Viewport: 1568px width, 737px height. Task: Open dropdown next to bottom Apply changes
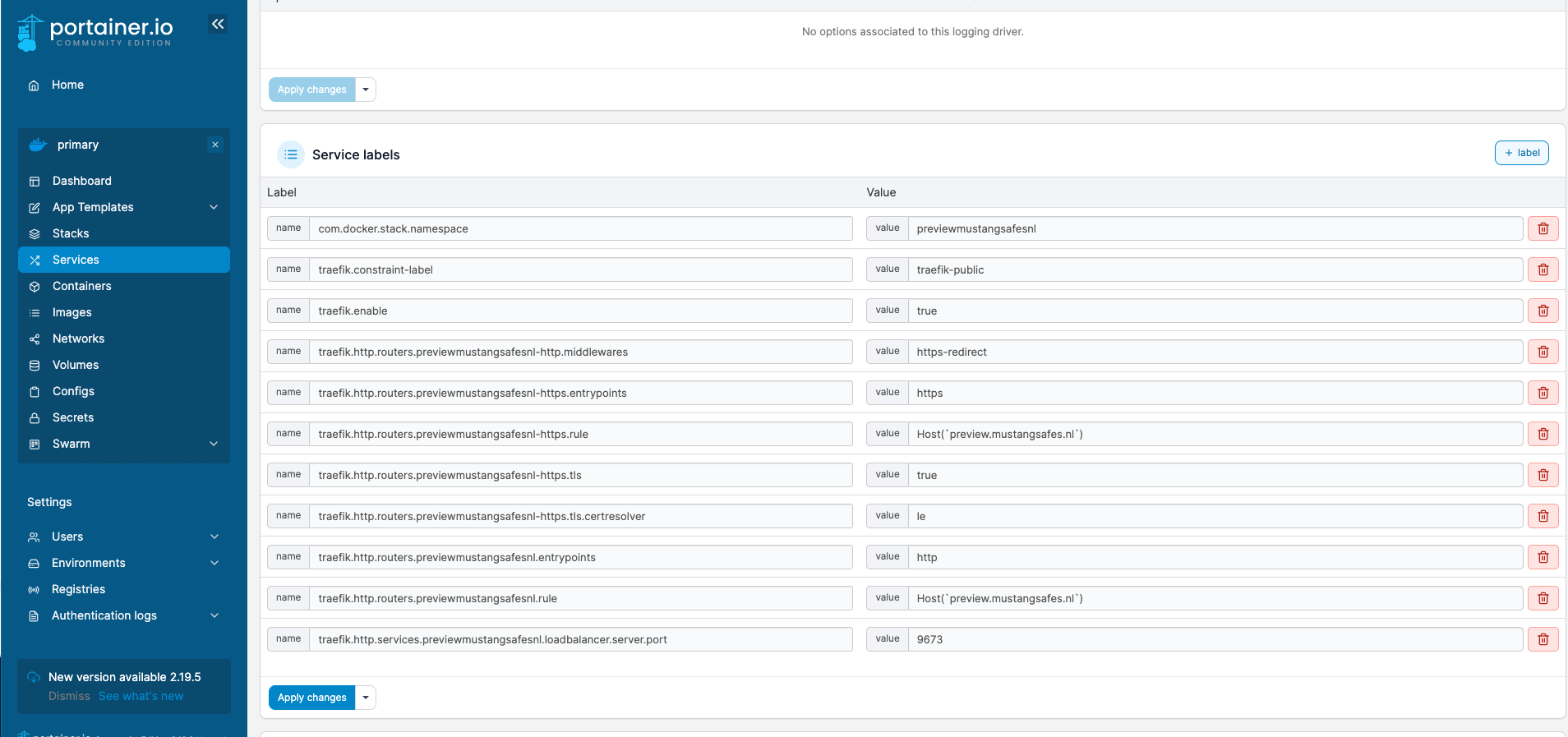[x=366, y=698]
